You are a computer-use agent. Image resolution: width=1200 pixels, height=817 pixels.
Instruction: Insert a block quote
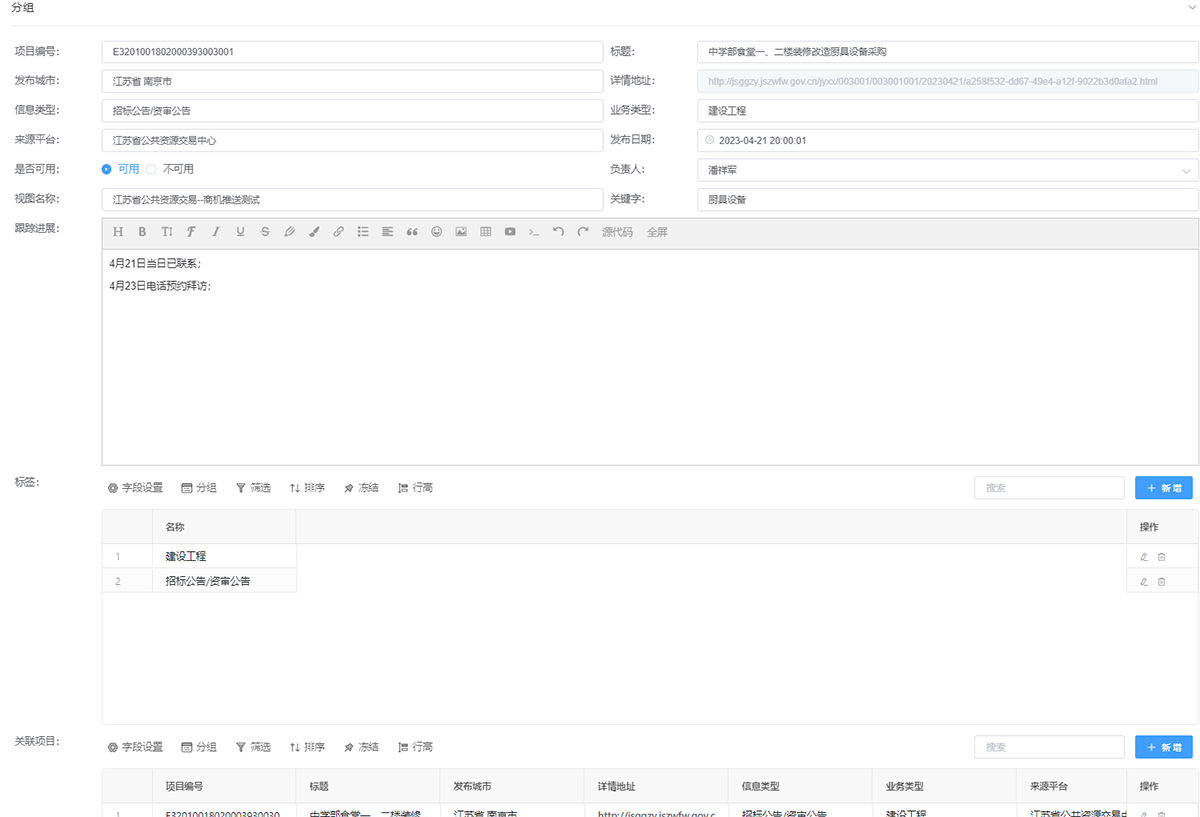(x=412, y=232)
